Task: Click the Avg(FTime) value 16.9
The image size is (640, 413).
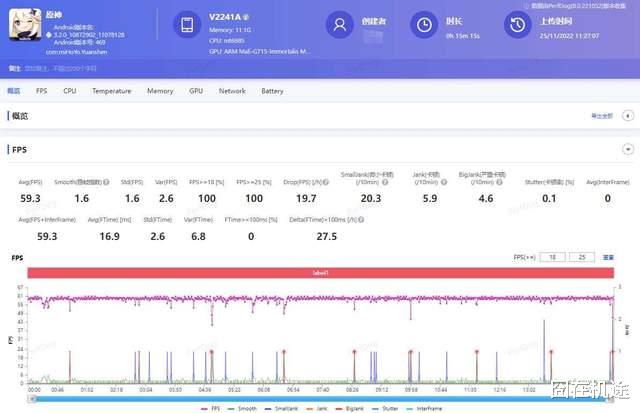Action: 109,236
